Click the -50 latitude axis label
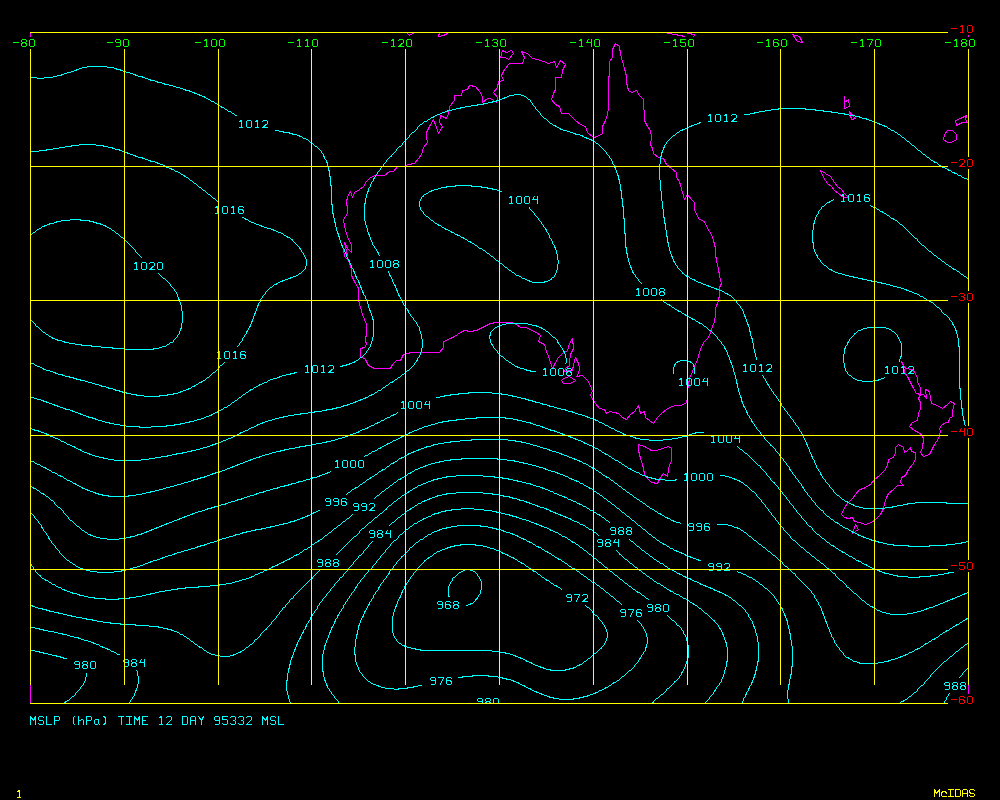Image resolution: width=1000 pixels, height=800 pixels. (960, 566)
